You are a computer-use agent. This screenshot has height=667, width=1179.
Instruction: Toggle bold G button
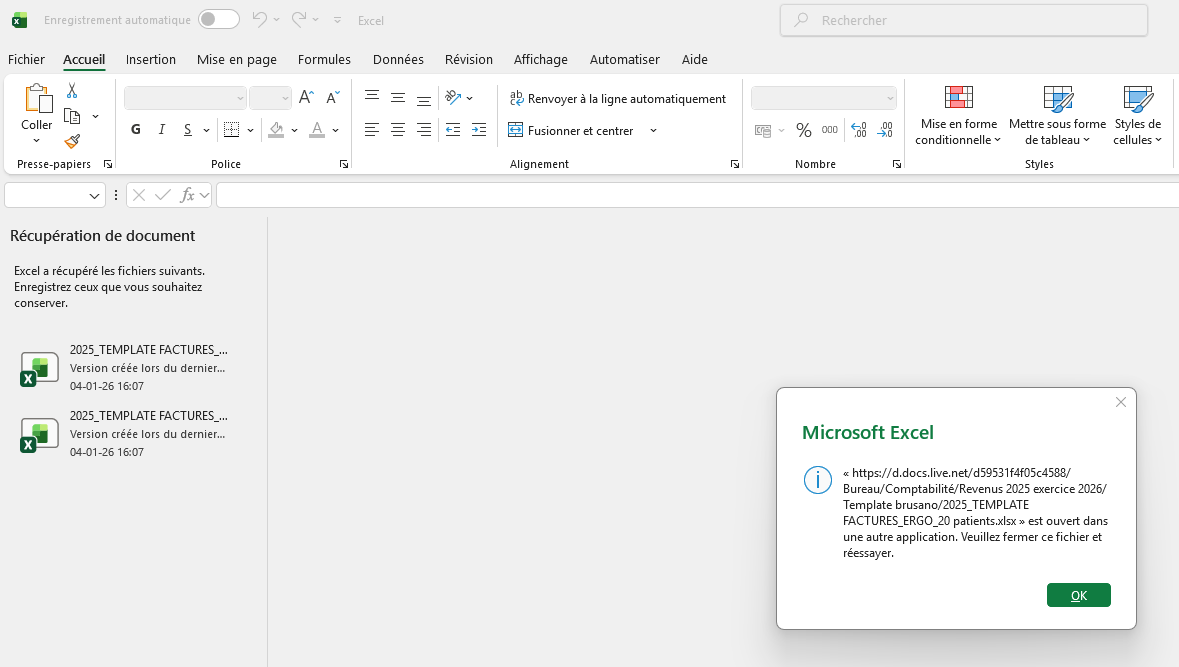click(x=136, y=129)
